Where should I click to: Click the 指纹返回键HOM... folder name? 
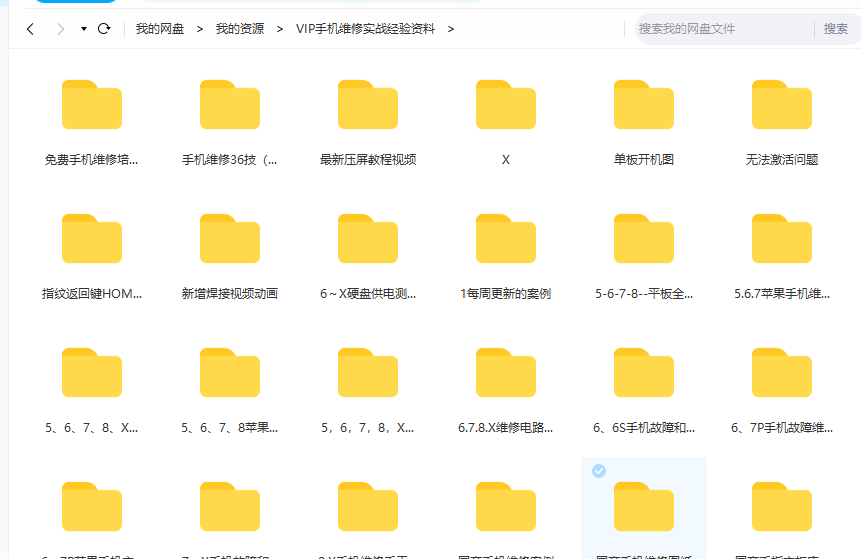(92, 294)
